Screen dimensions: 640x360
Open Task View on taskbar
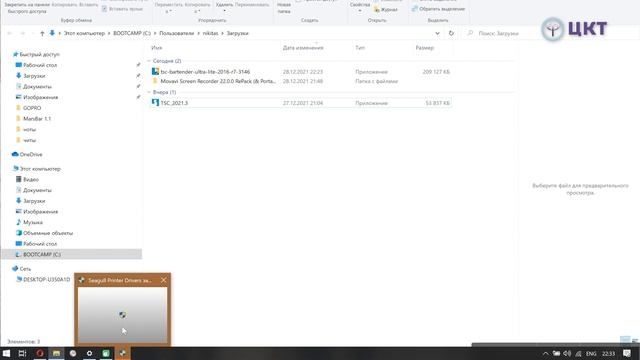[x=22, y=353]
